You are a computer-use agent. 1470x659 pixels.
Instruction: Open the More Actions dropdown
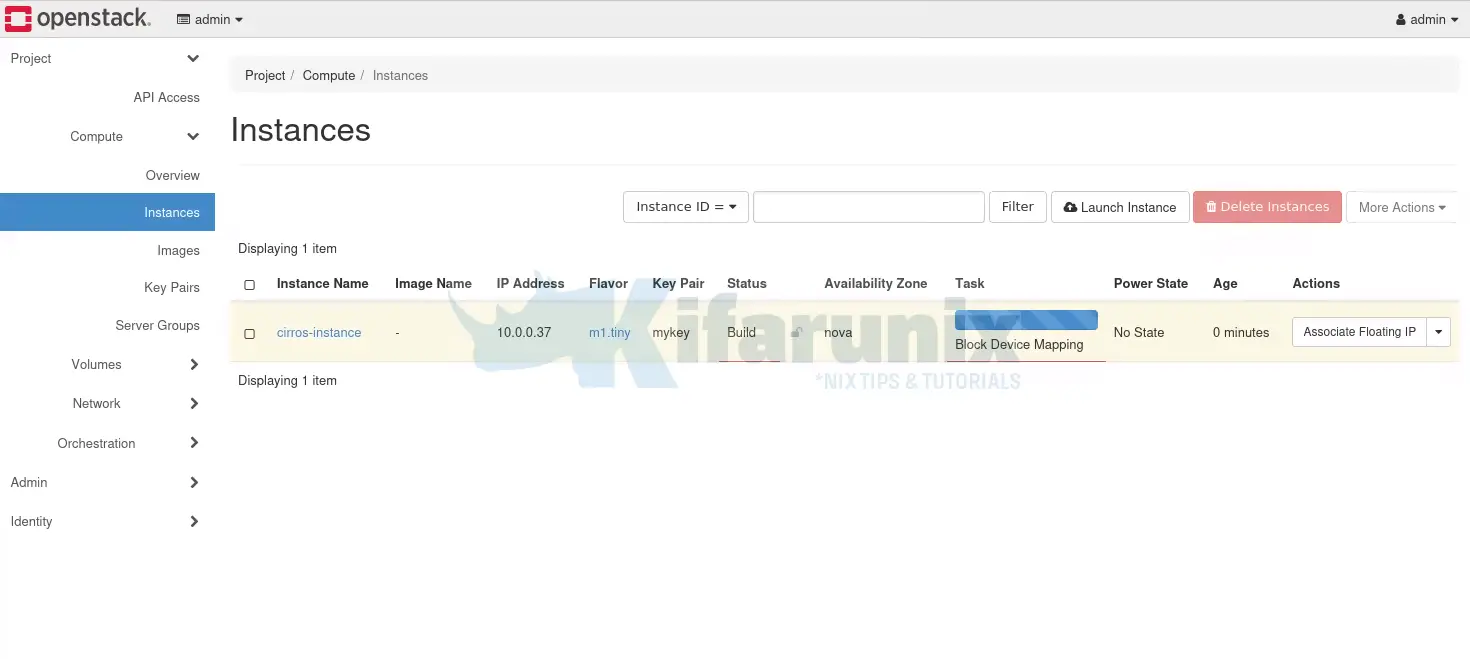point(1402,207)
